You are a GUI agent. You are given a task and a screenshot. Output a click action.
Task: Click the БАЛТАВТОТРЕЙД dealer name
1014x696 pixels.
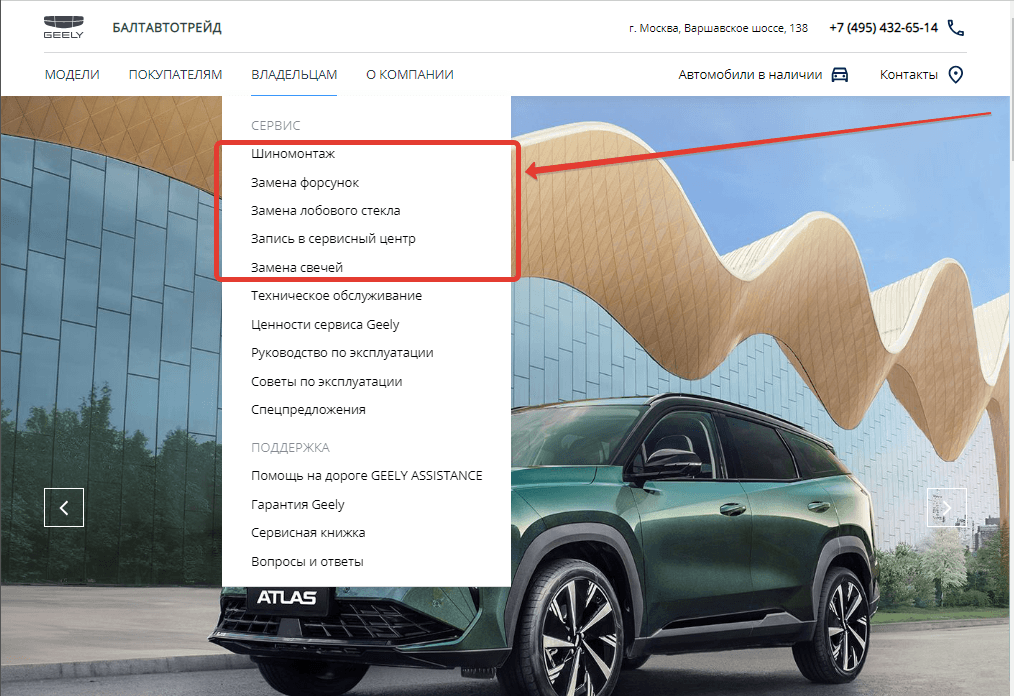click(167, 28)
